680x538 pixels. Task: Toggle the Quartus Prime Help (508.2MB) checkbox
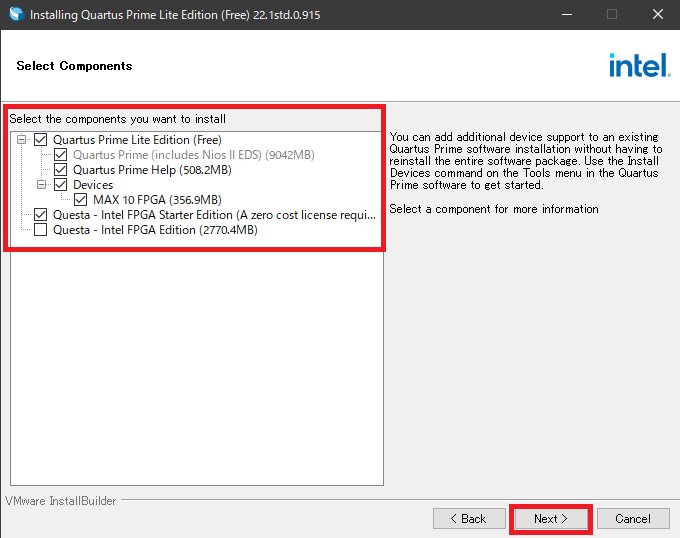pyautogui.click(x=61, y=170)
